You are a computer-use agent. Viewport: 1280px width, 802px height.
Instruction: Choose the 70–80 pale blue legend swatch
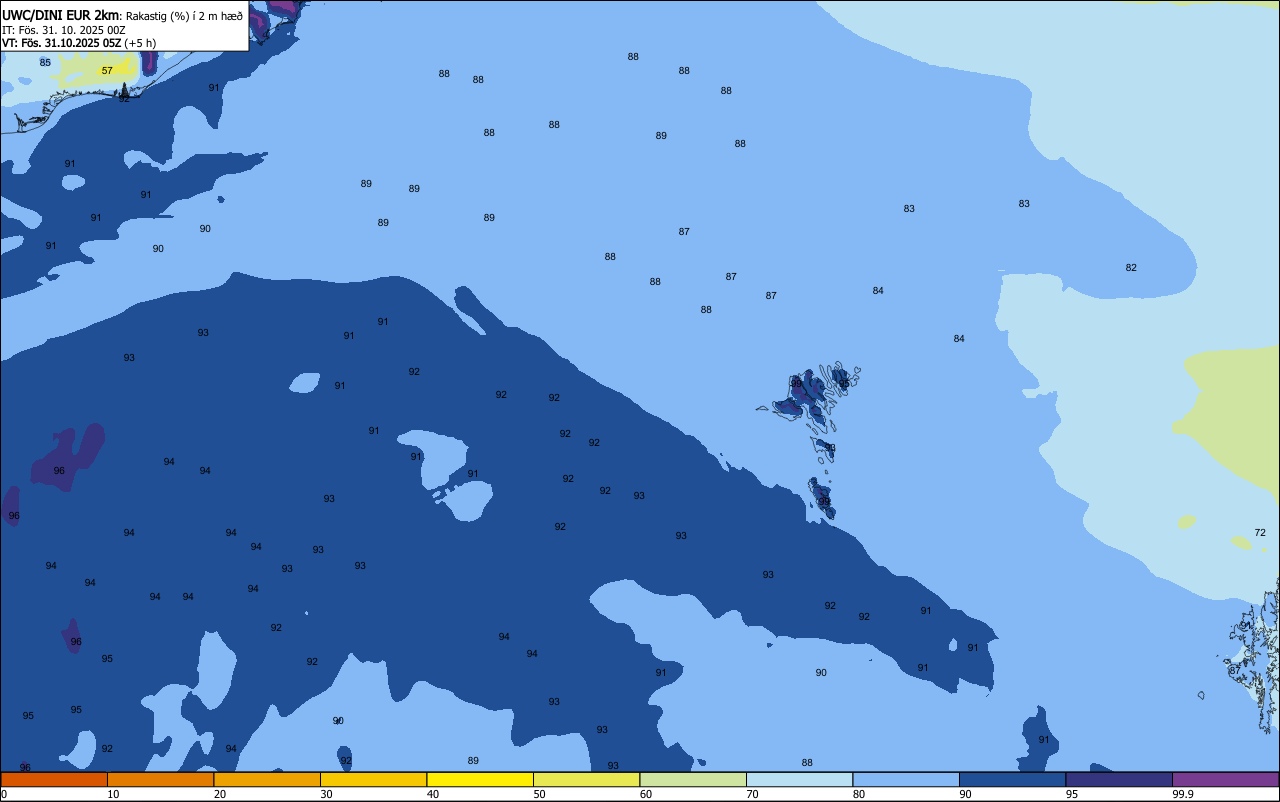(x=799, y=779)
